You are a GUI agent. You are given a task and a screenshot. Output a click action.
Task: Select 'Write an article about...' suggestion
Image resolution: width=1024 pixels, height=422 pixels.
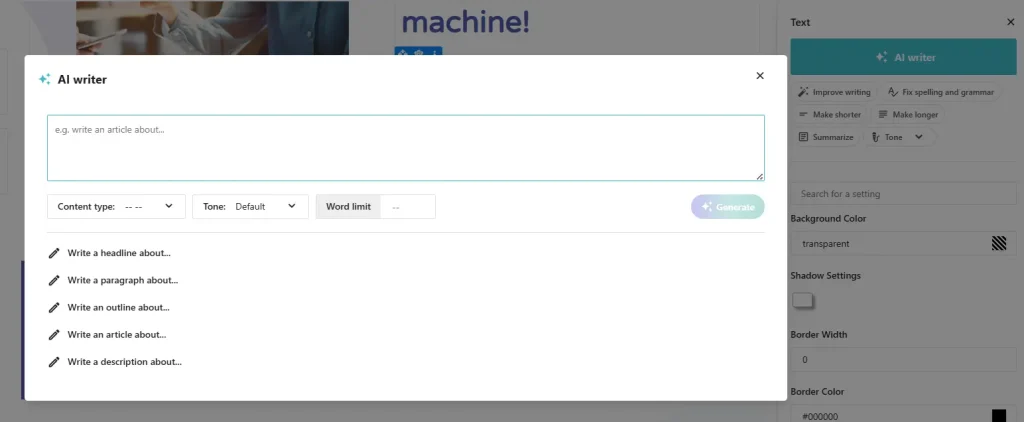tap(117, 334)
